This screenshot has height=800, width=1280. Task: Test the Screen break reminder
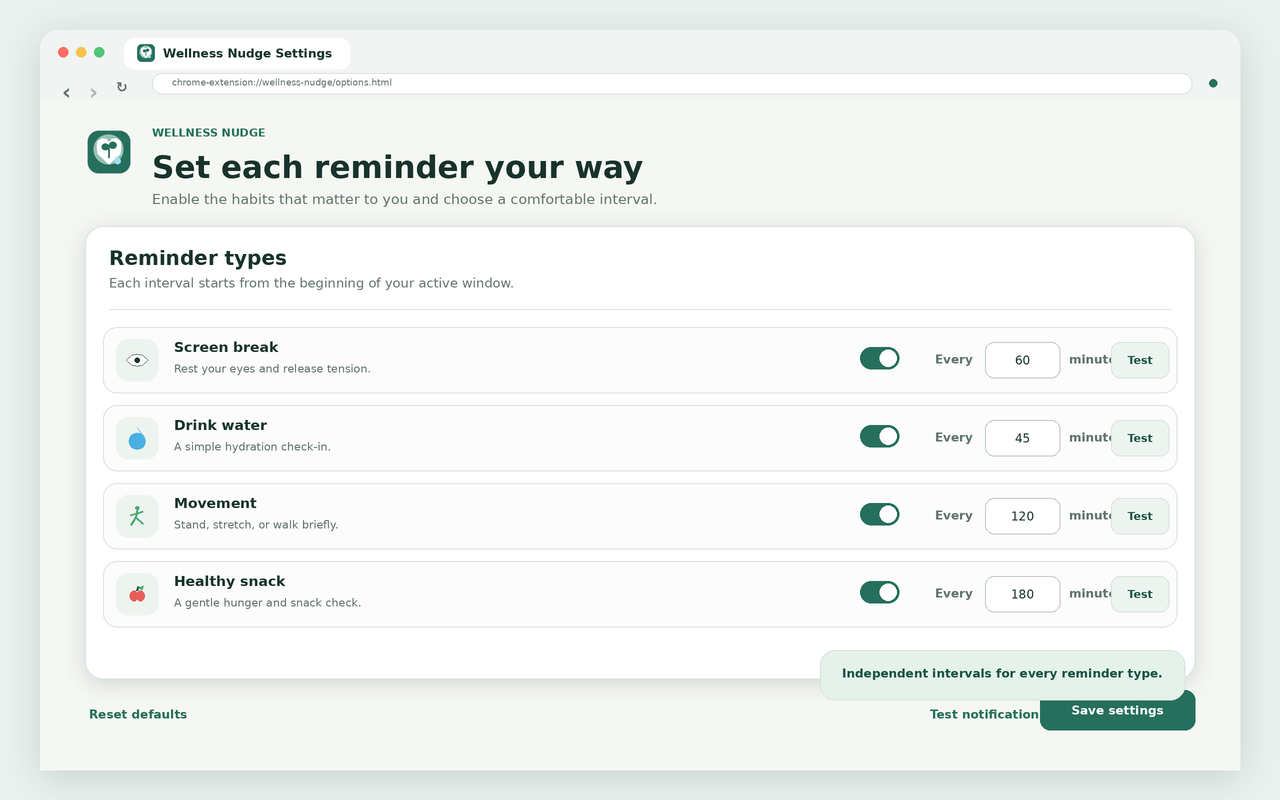coord(1140,360)
